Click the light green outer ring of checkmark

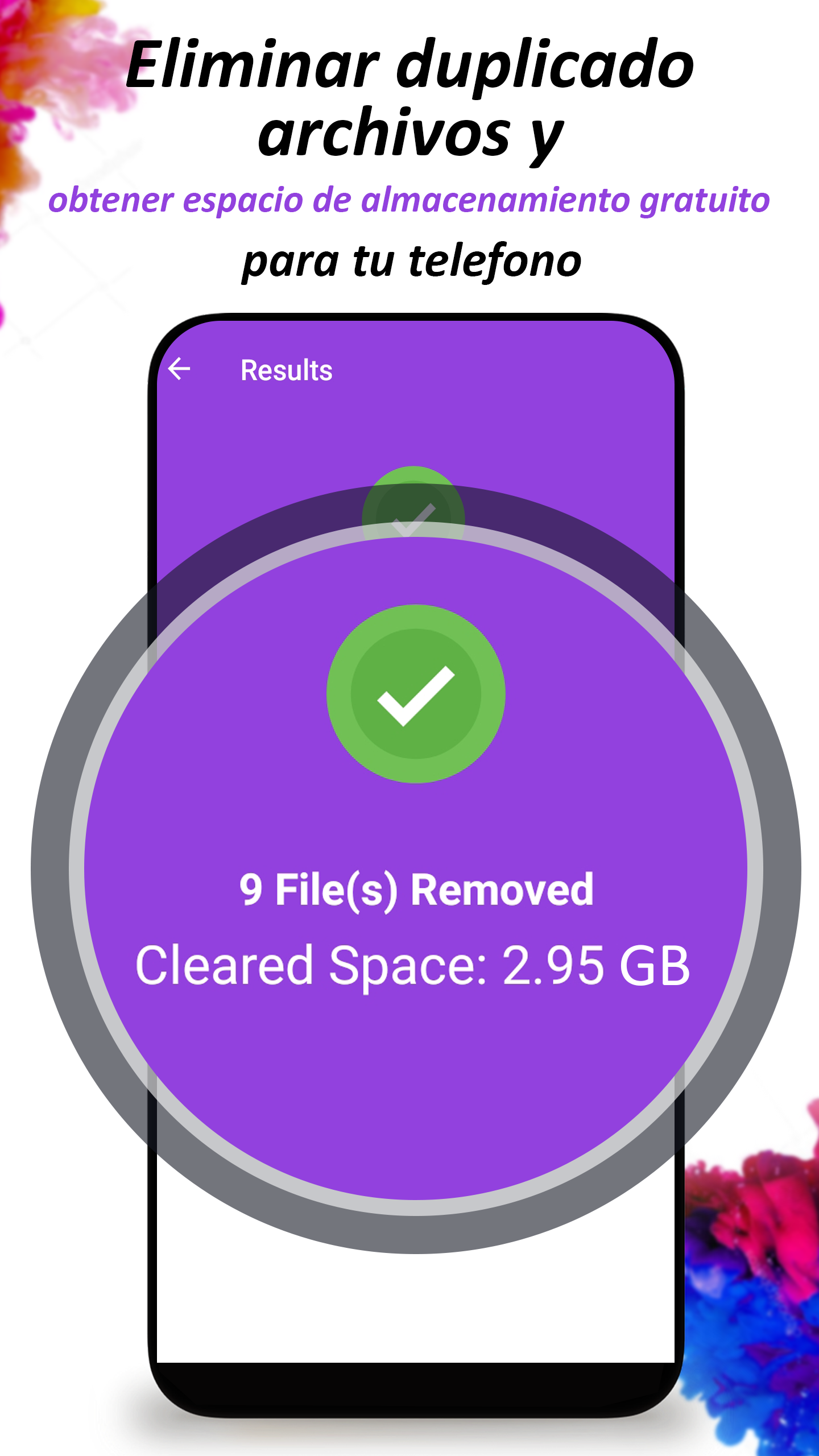coord(339,694)
